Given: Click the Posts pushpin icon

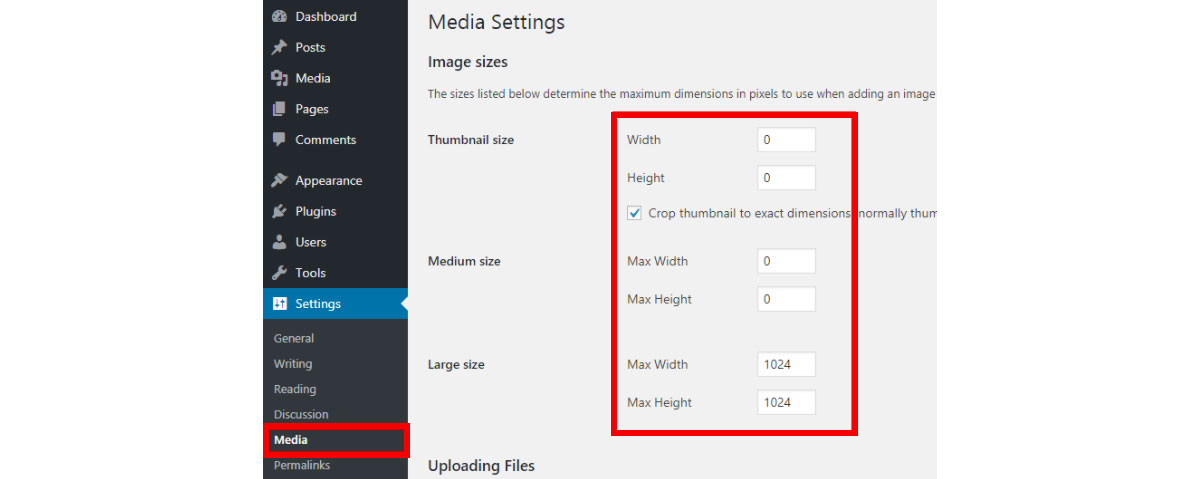Looking at the screenshot, I should click(x=279, y=48).
